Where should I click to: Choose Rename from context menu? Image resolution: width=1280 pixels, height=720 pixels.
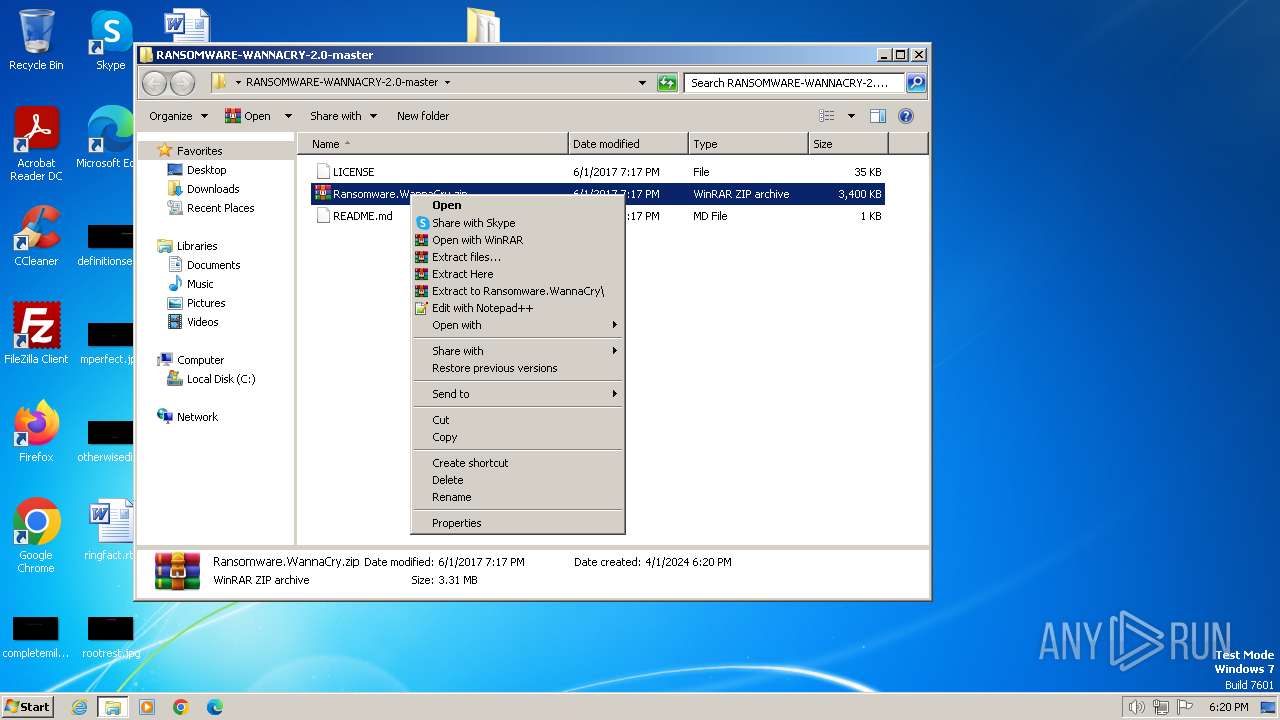pyautogui.click(x=518, y=497)
